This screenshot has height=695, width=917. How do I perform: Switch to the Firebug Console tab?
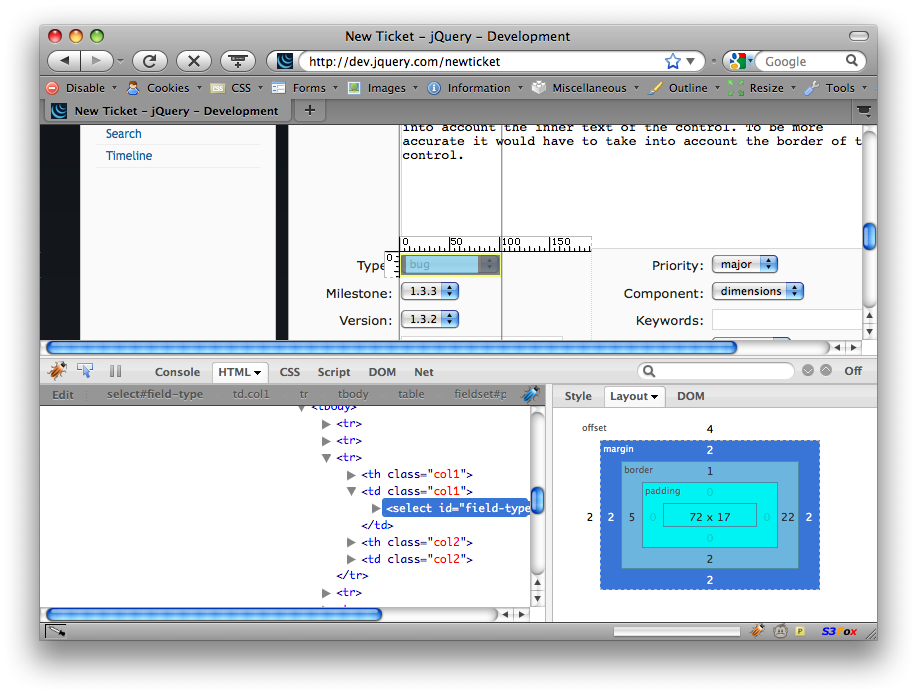coord(177,372)
